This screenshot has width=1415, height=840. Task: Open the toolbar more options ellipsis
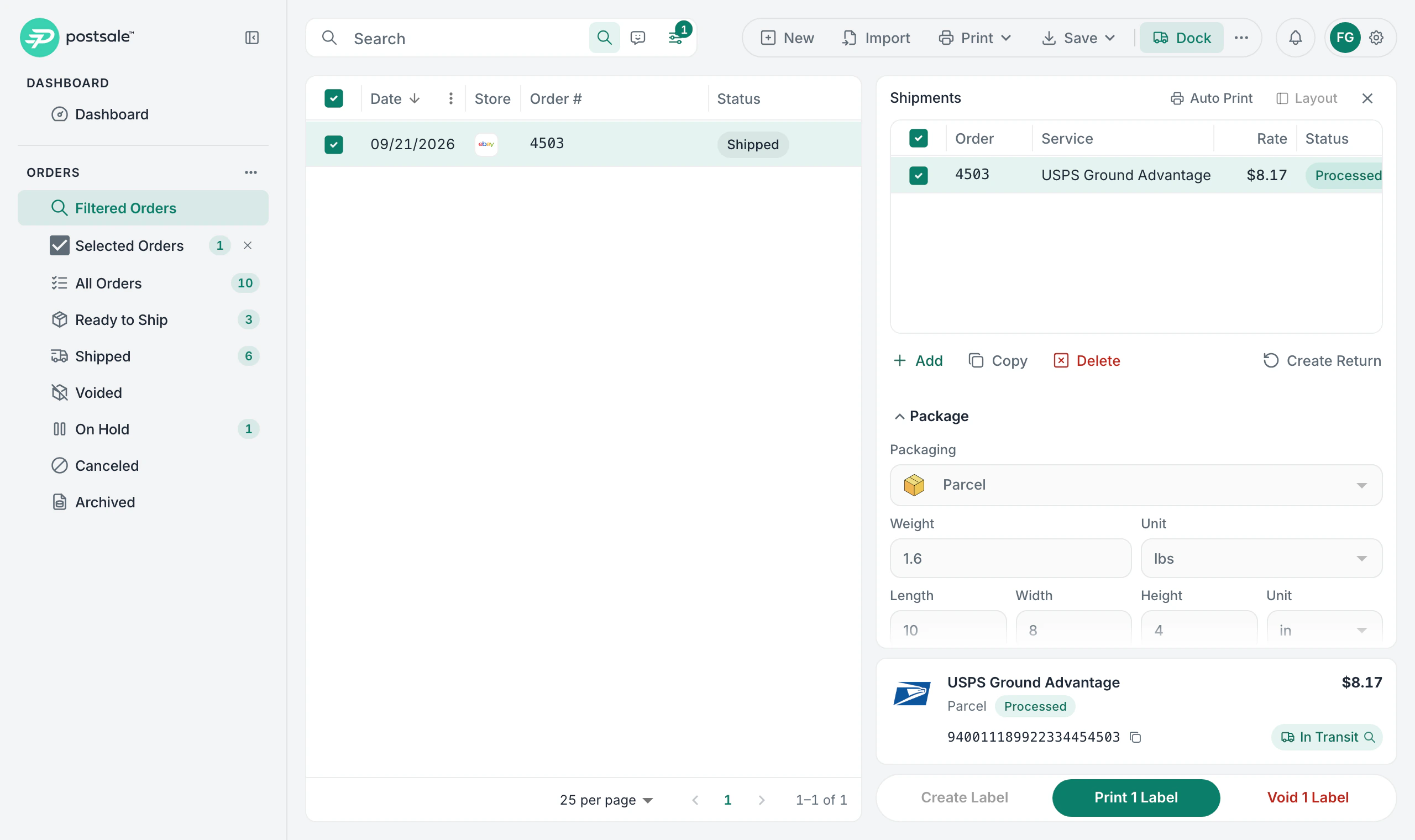(1241, 38)
